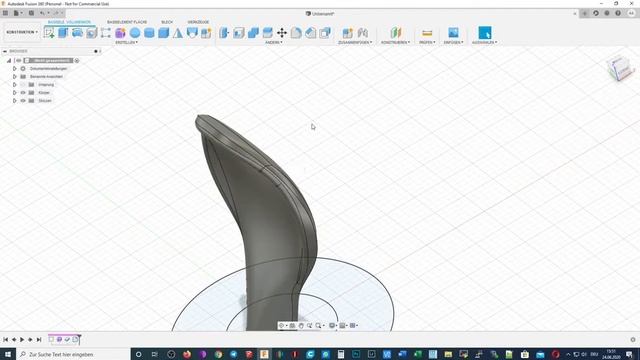
Task: Click the Windows search box in the taskbar
Action: 73,354
